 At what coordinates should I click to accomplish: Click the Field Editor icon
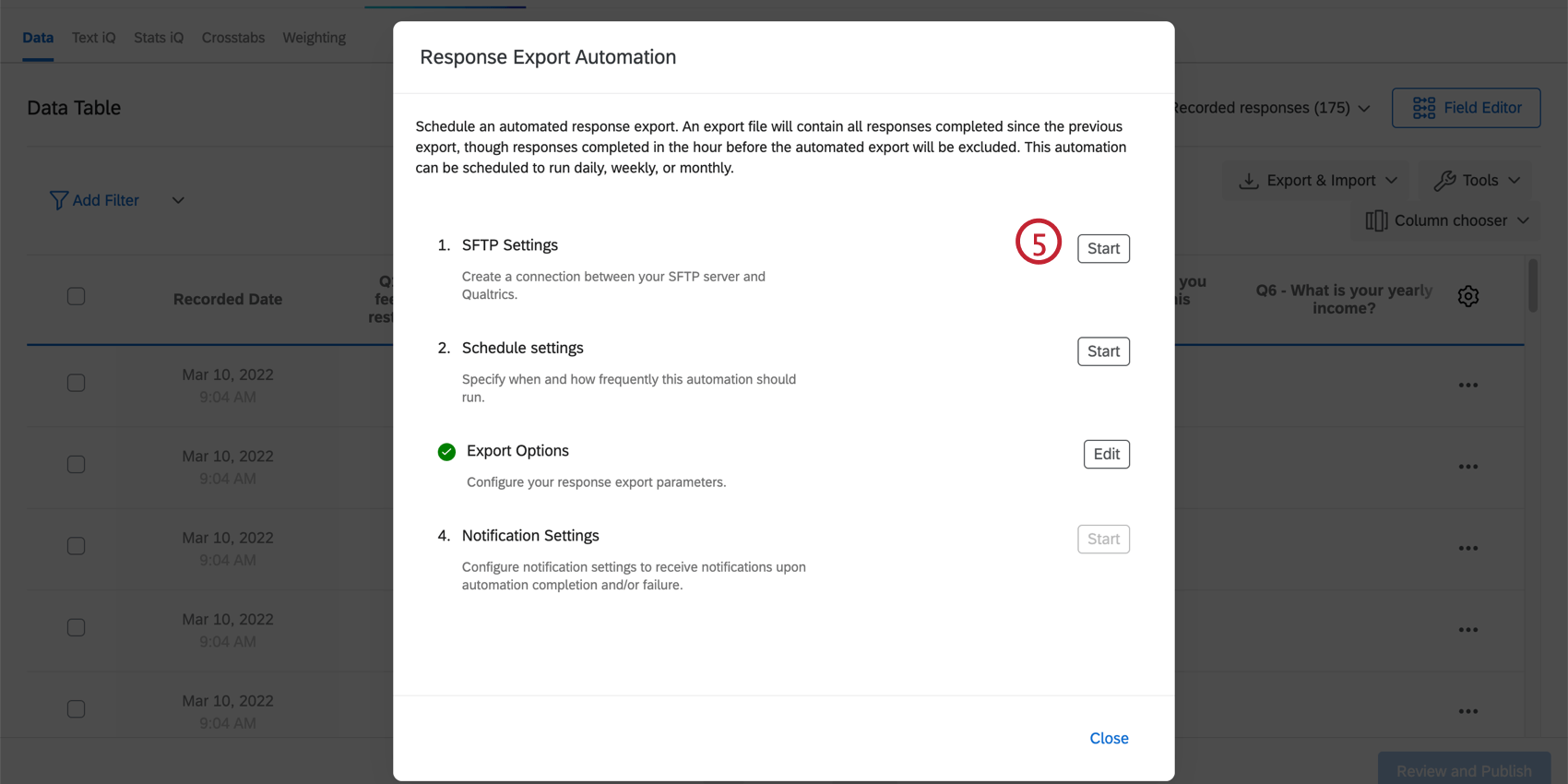[x=1423, y=108]
